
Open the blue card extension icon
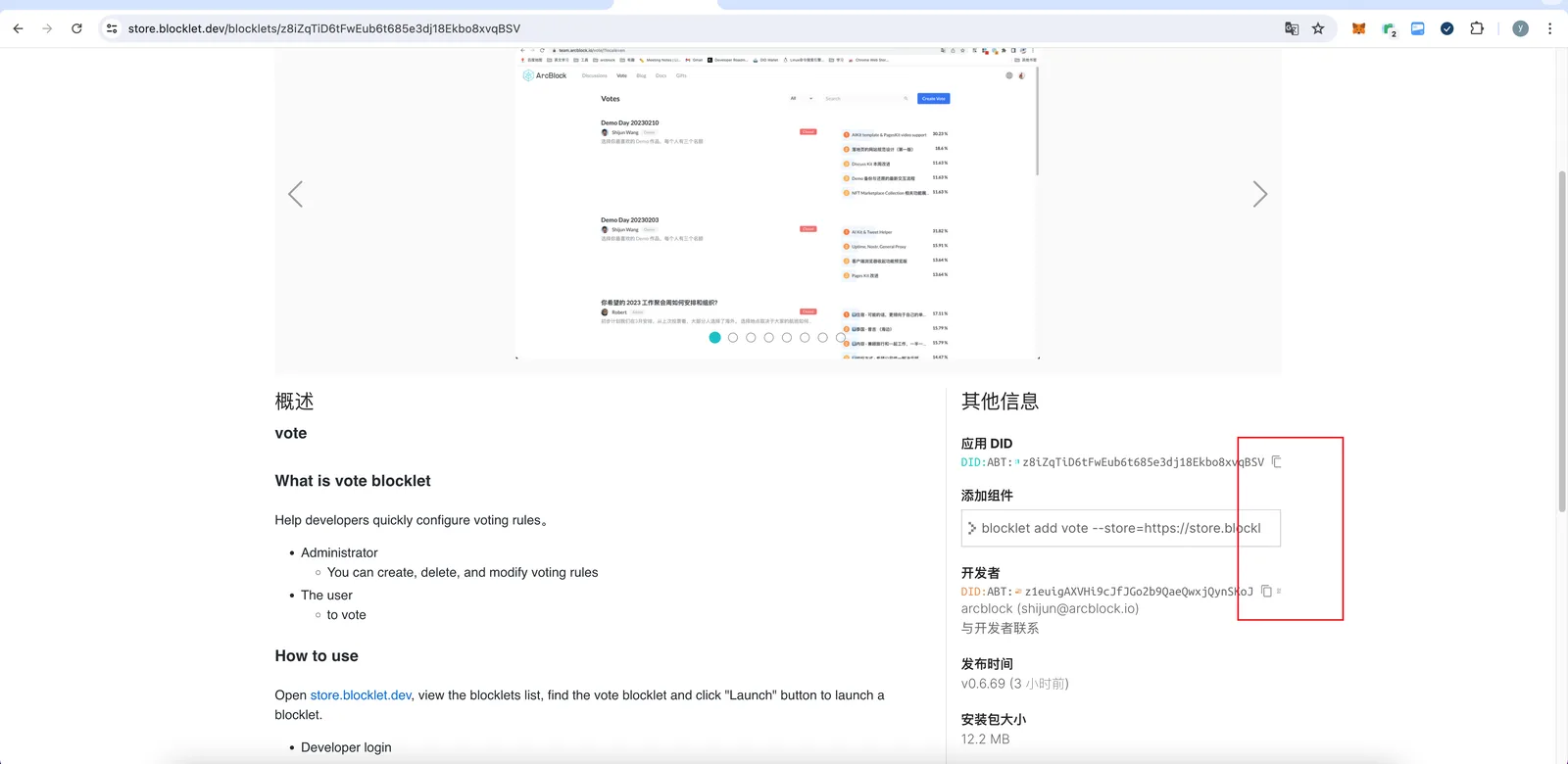(x=1417, y=28)
